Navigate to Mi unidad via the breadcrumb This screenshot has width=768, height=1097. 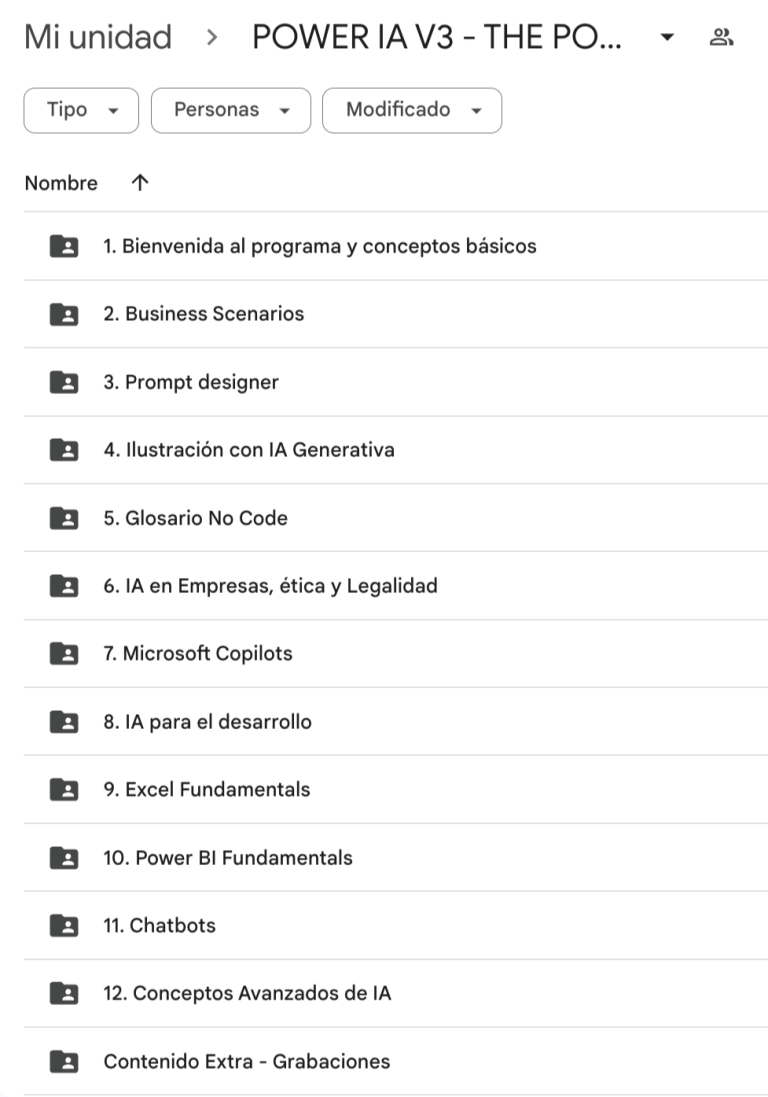pos(97,36)
